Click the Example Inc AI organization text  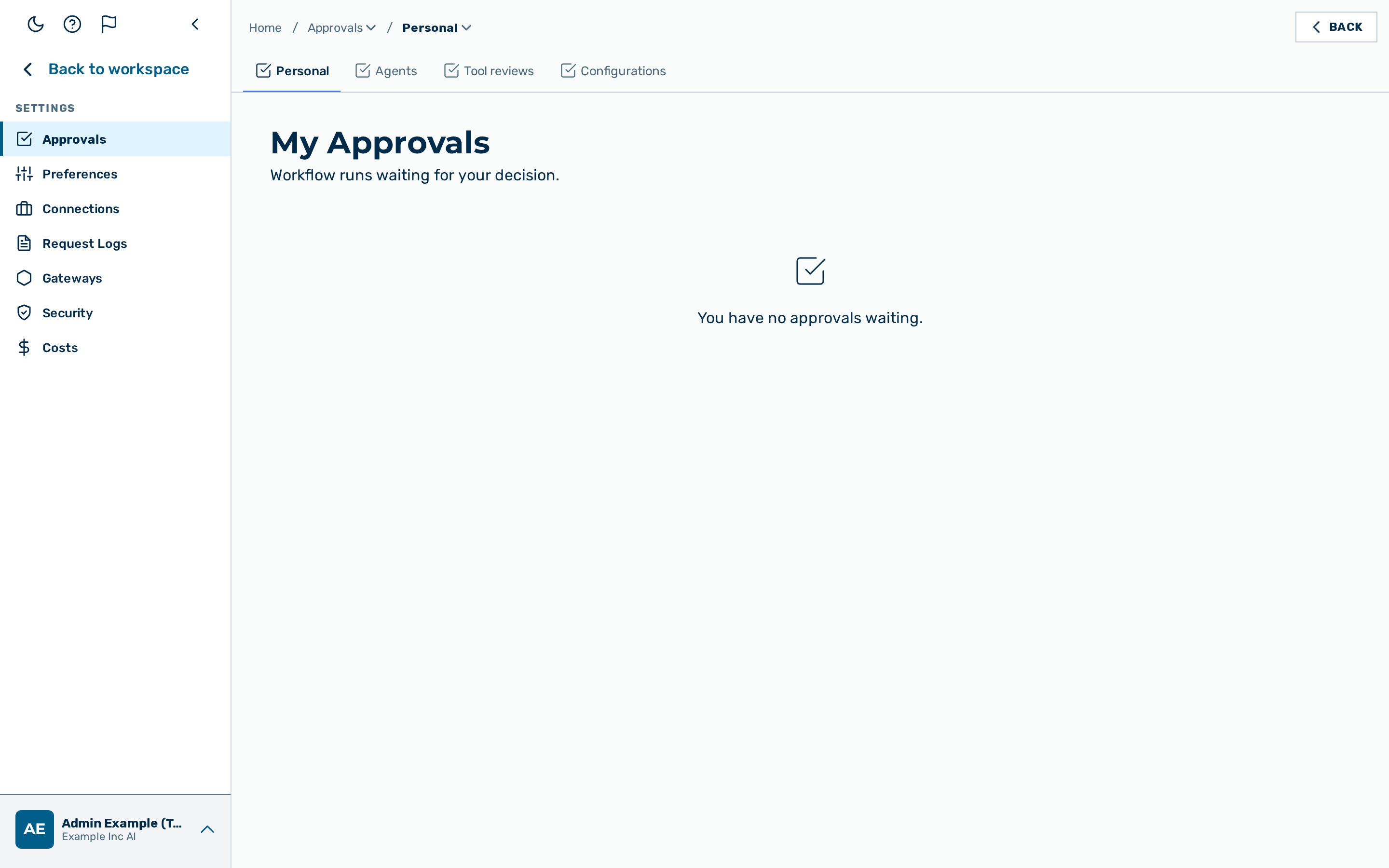pyautogui.click(x=99, y=837)
